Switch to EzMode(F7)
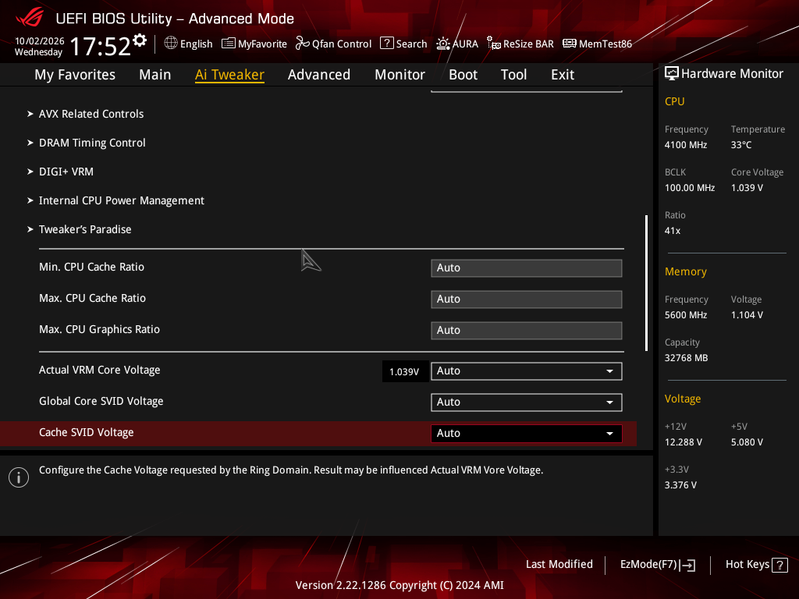This screenshot has height=599, width=799. (x=657, y=565)
